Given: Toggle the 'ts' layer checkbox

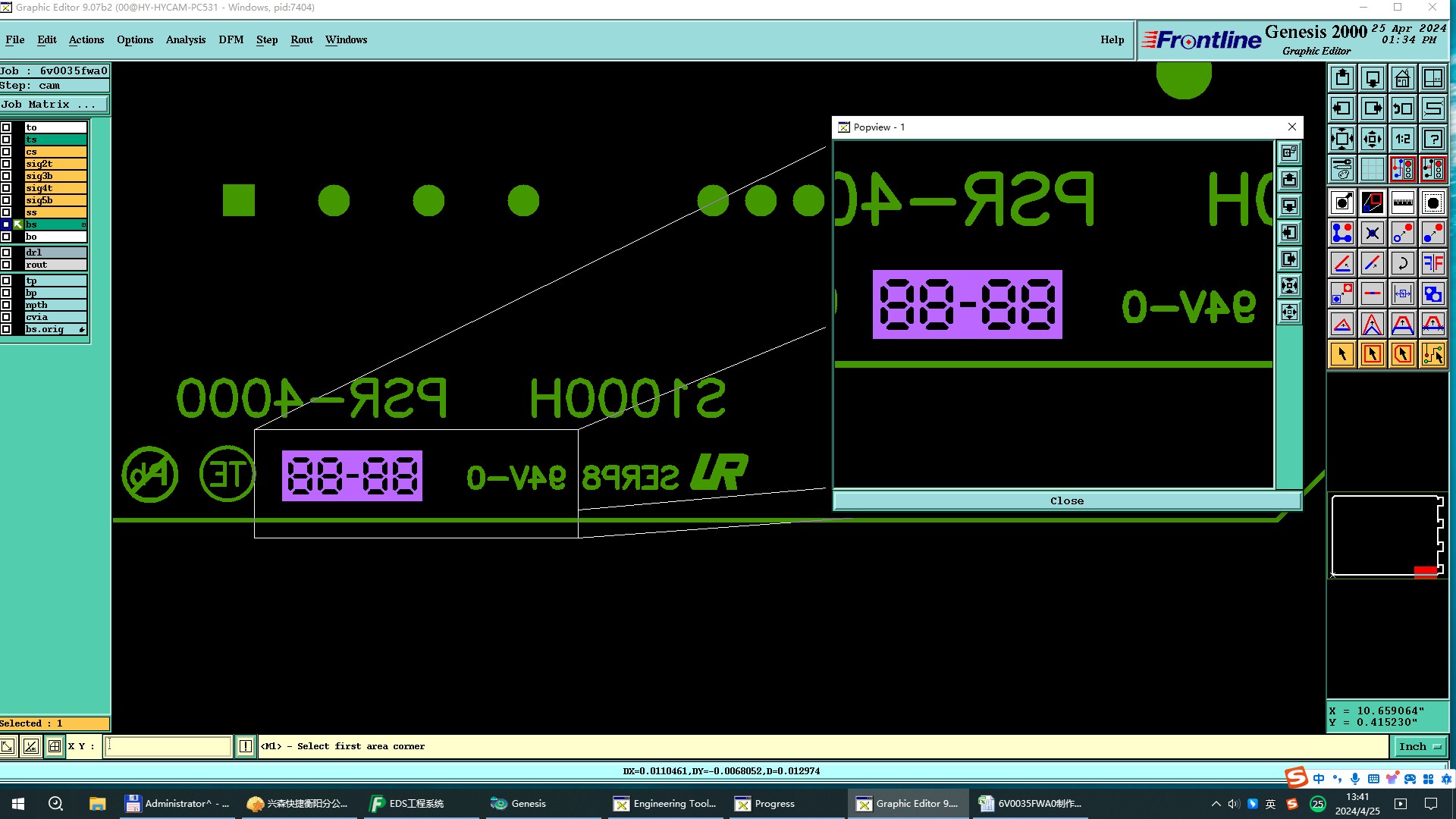Looking at the screenshot, I should (6, 140).
